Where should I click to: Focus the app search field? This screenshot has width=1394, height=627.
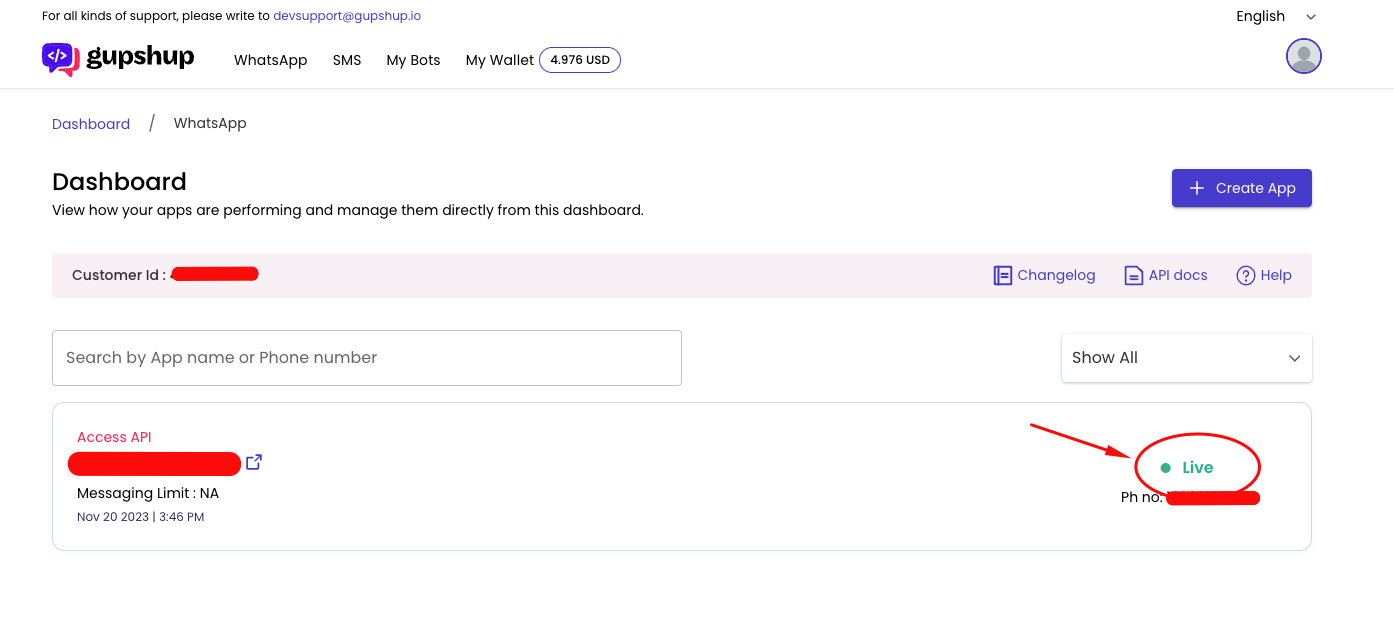click(367, 358)
